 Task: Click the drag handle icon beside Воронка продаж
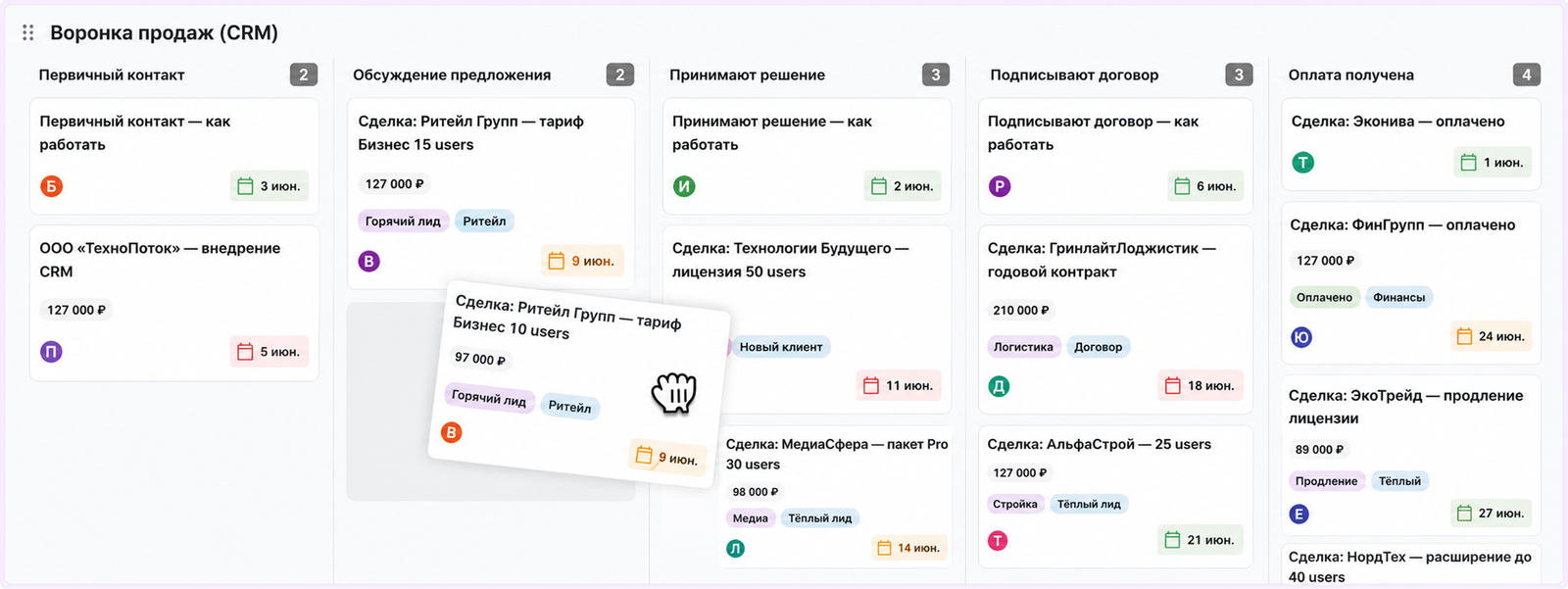click(27, 33)
